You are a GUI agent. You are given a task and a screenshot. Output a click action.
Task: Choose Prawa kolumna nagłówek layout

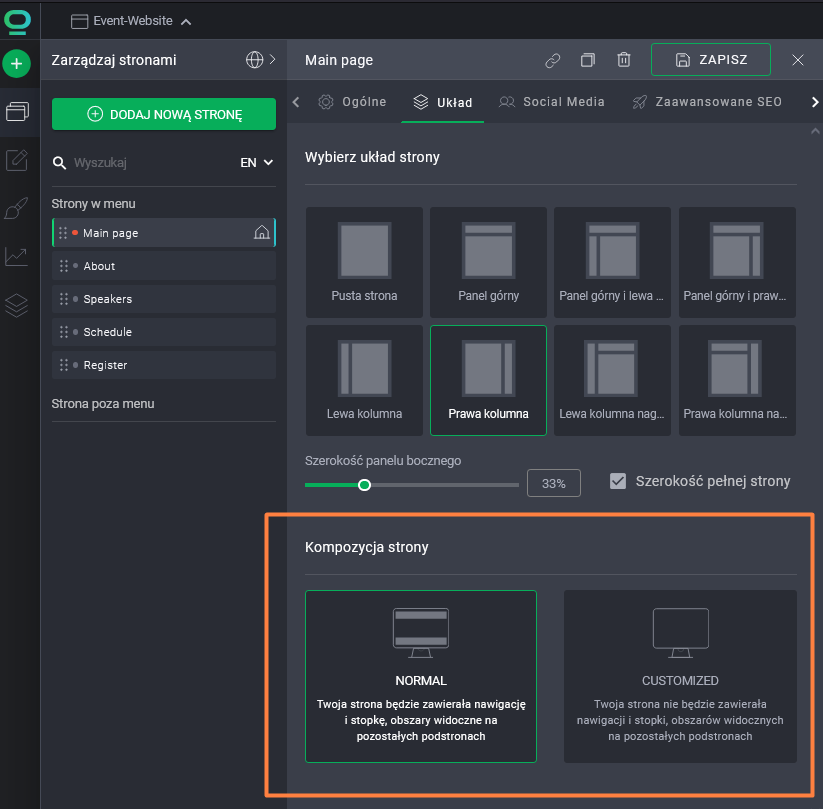pyautogui.click(x=737, y=381)
